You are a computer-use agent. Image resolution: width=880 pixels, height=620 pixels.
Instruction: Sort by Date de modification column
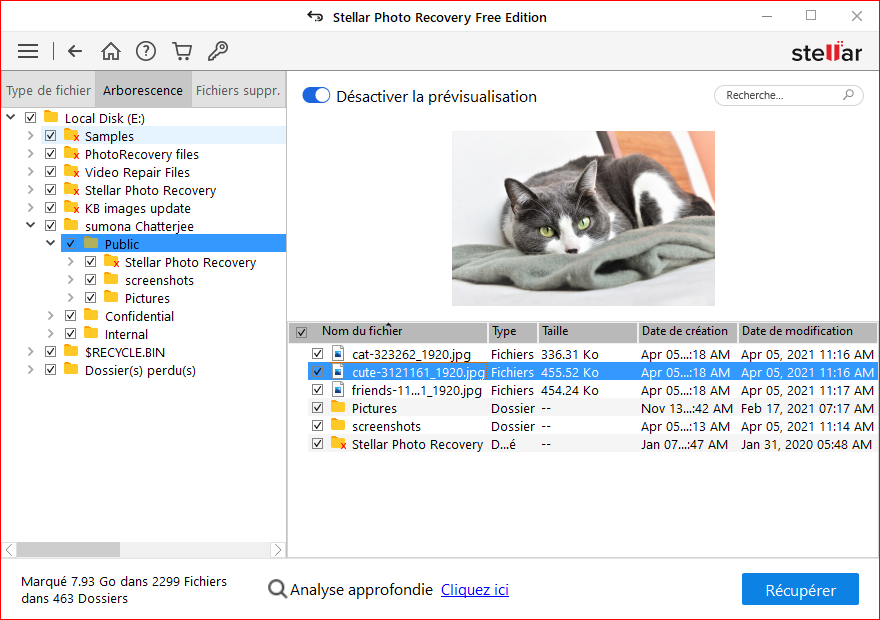(807, 332)
